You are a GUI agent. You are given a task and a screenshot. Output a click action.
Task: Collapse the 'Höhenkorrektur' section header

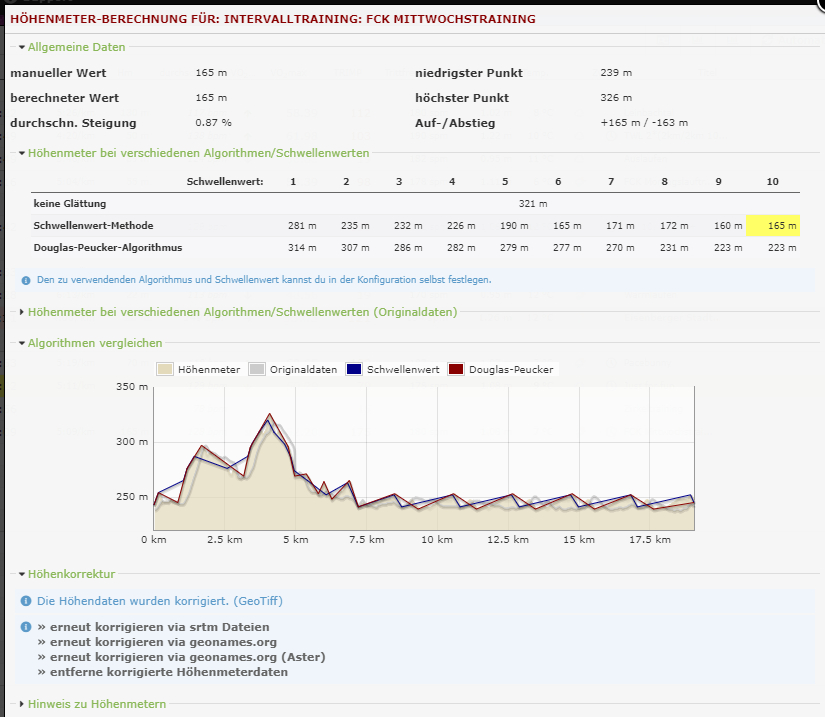pos(70,574)
